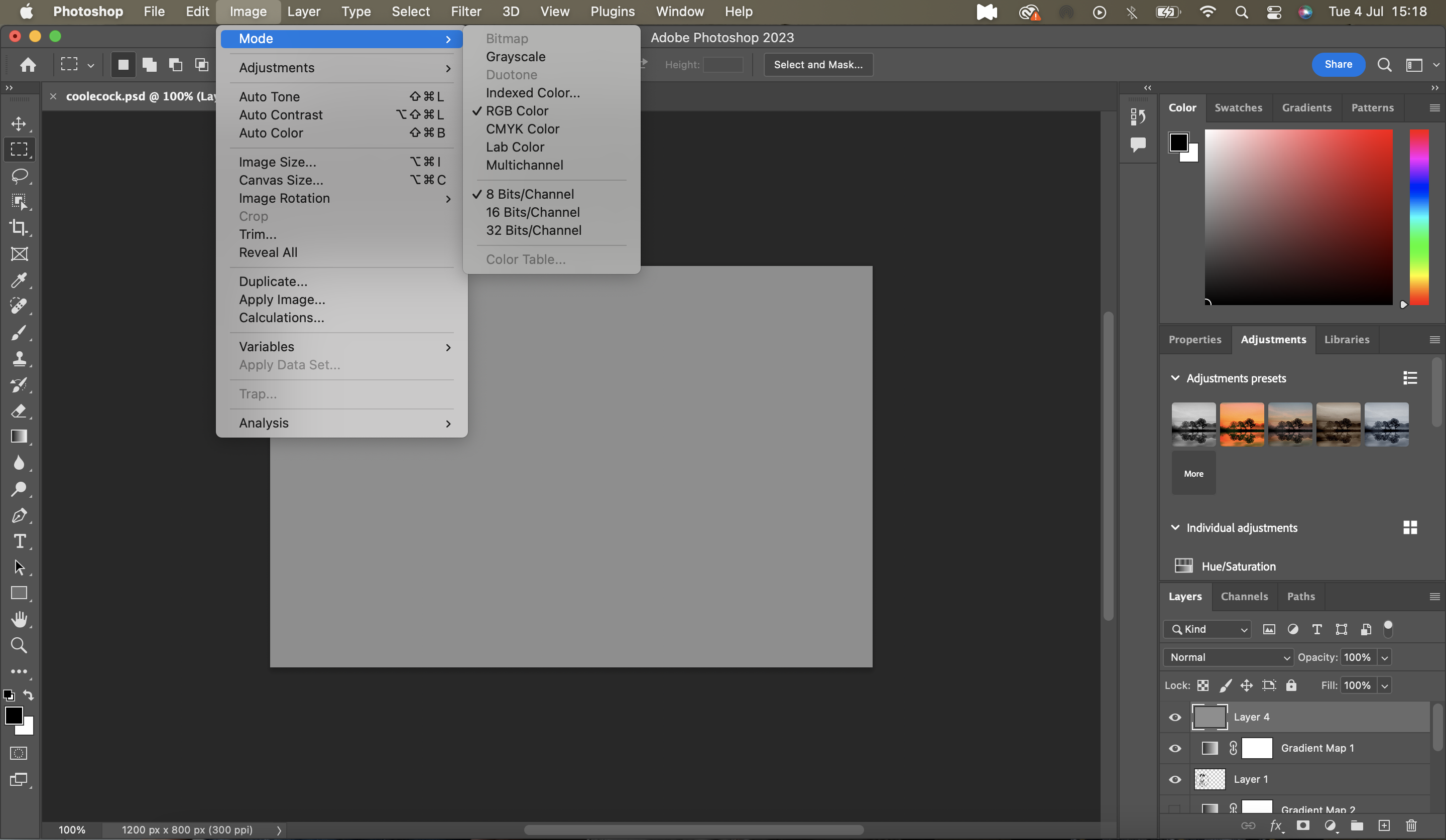The image size is (1446, 840).
Task: Select the Crop tool
Action: pos(19,228)
